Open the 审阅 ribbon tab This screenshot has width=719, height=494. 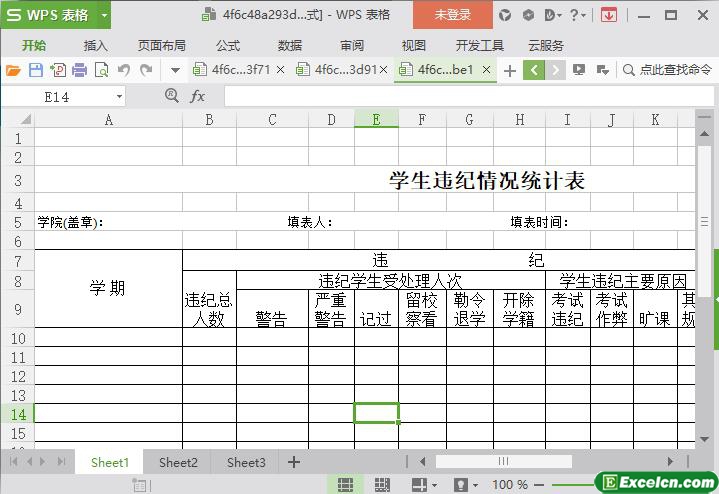[352, 45]
